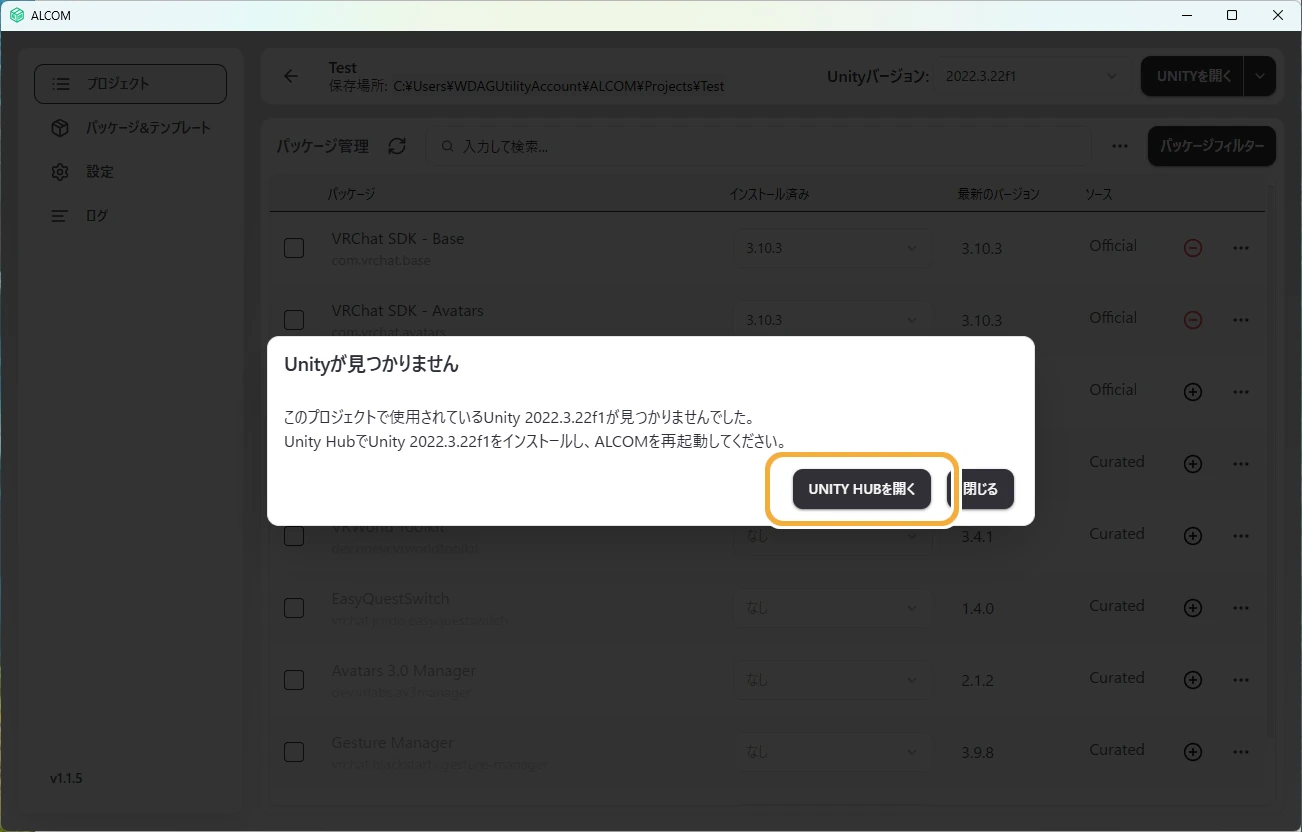
Task: Click the 3.9.8 latest version value
Action: [978, 752]
